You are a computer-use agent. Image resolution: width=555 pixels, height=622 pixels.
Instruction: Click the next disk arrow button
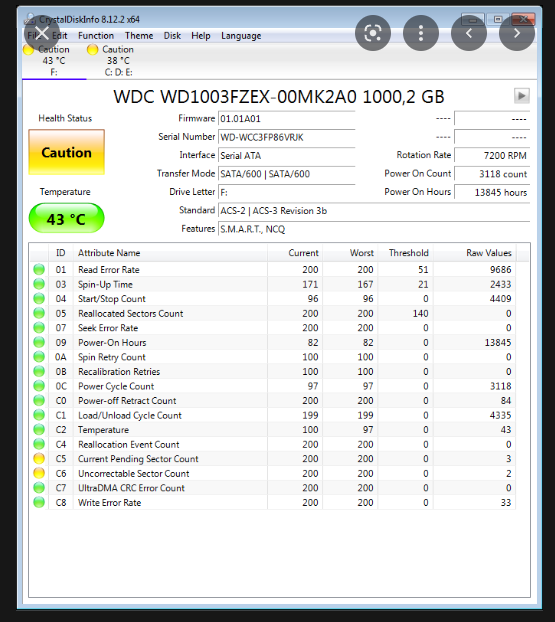522,96
